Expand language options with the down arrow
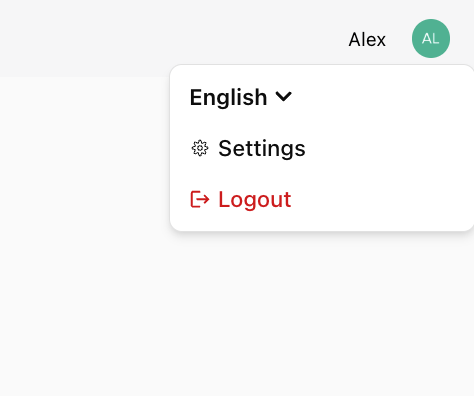The image size is (474, 396). (284, 97)
